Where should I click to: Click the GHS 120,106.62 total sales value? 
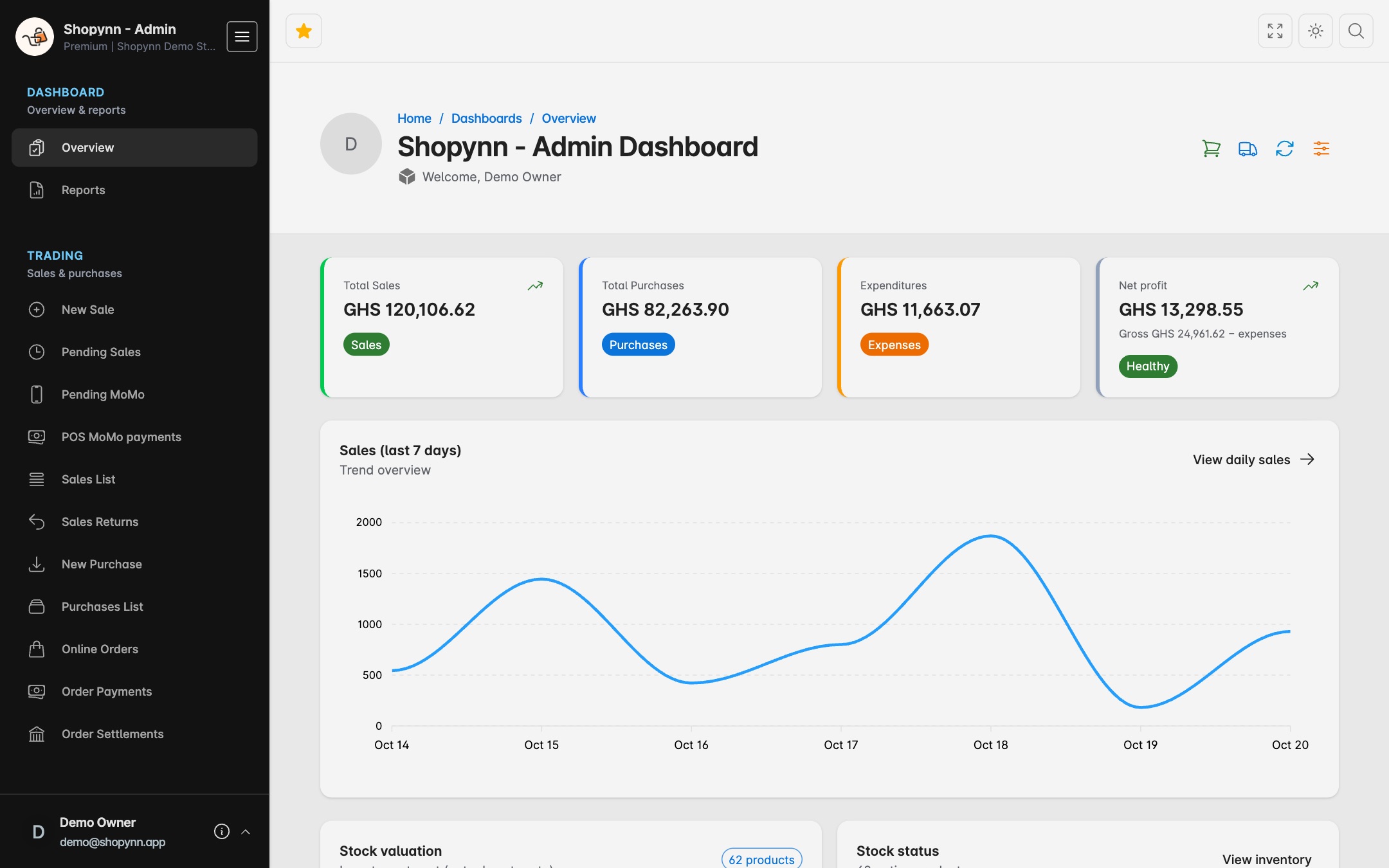pos(409,309)
